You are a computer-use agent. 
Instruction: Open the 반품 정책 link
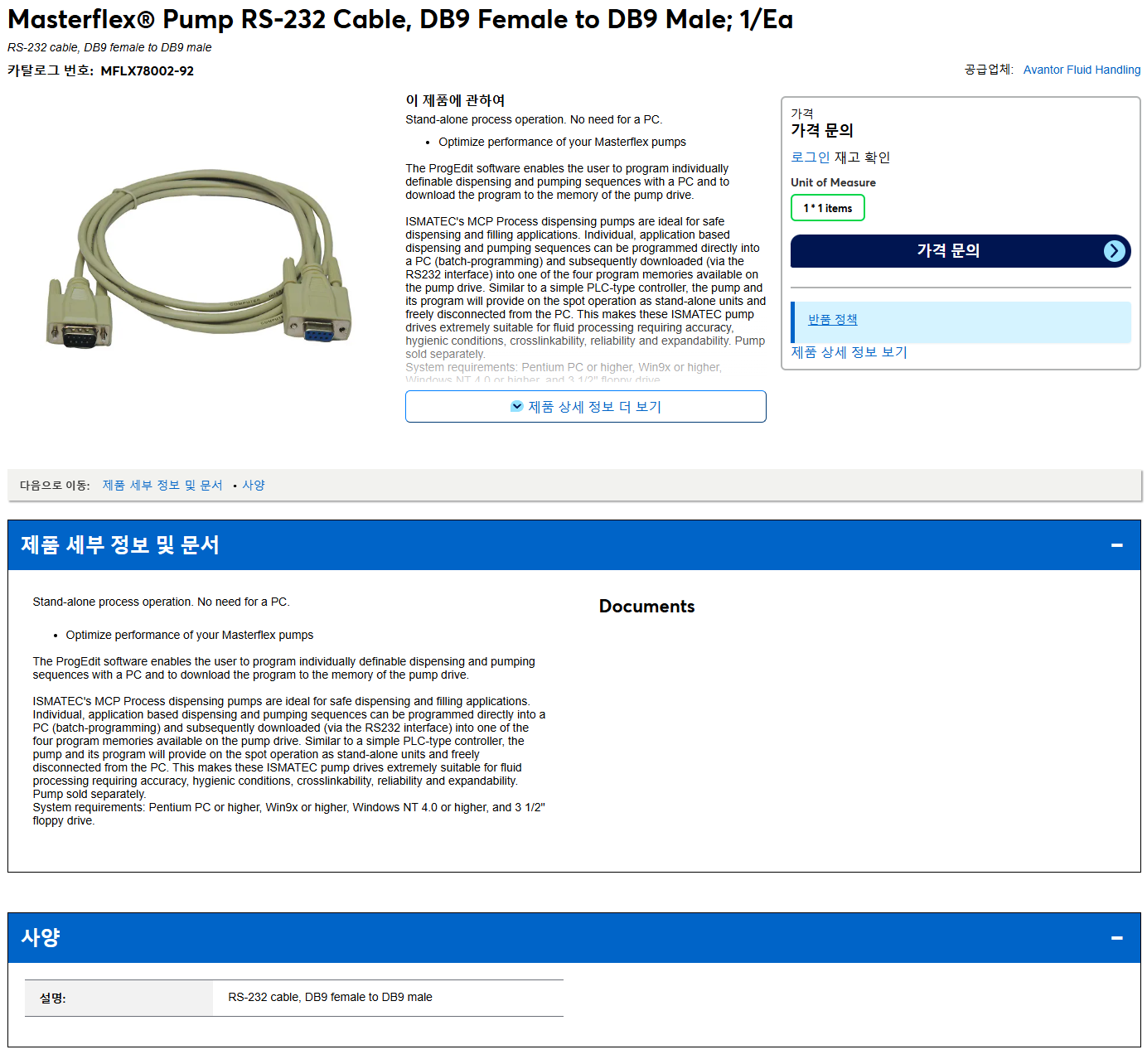[x=833, y=320]
